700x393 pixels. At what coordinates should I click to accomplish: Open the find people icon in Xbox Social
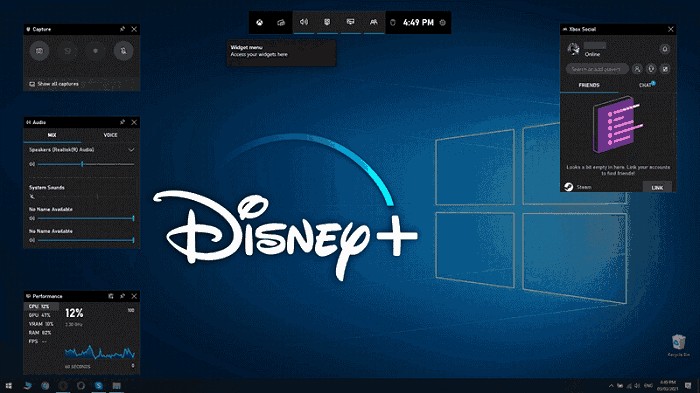[637, 69]
